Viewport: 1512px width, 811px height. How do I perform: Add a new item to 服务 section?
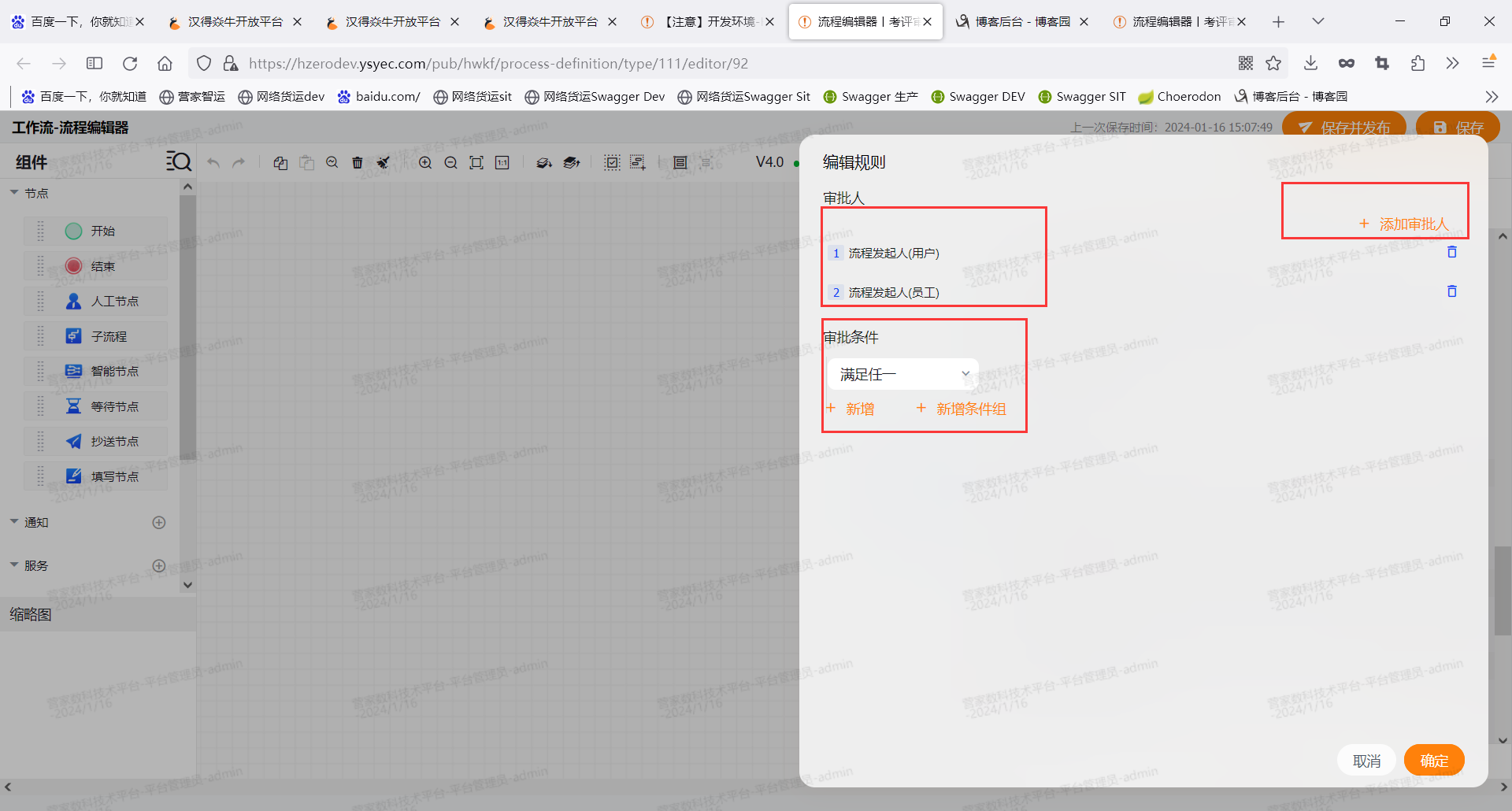click(159, 566)
